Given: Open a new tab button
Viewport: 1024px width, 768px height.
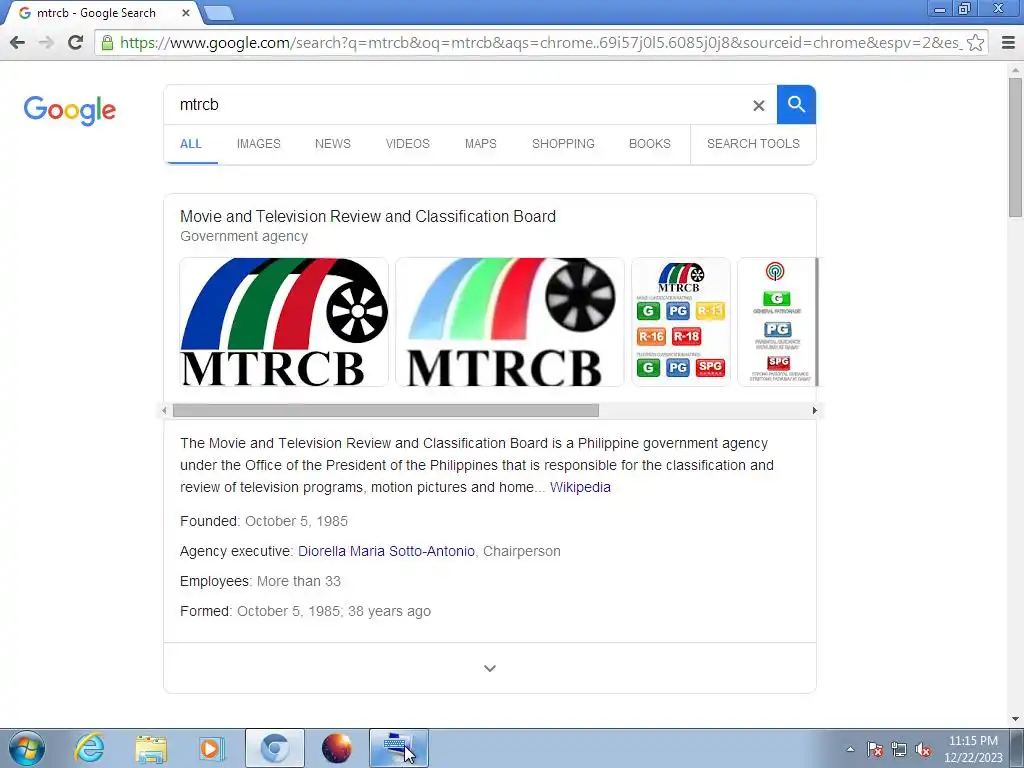Looking at the screenshot, I should pos(219,13).
